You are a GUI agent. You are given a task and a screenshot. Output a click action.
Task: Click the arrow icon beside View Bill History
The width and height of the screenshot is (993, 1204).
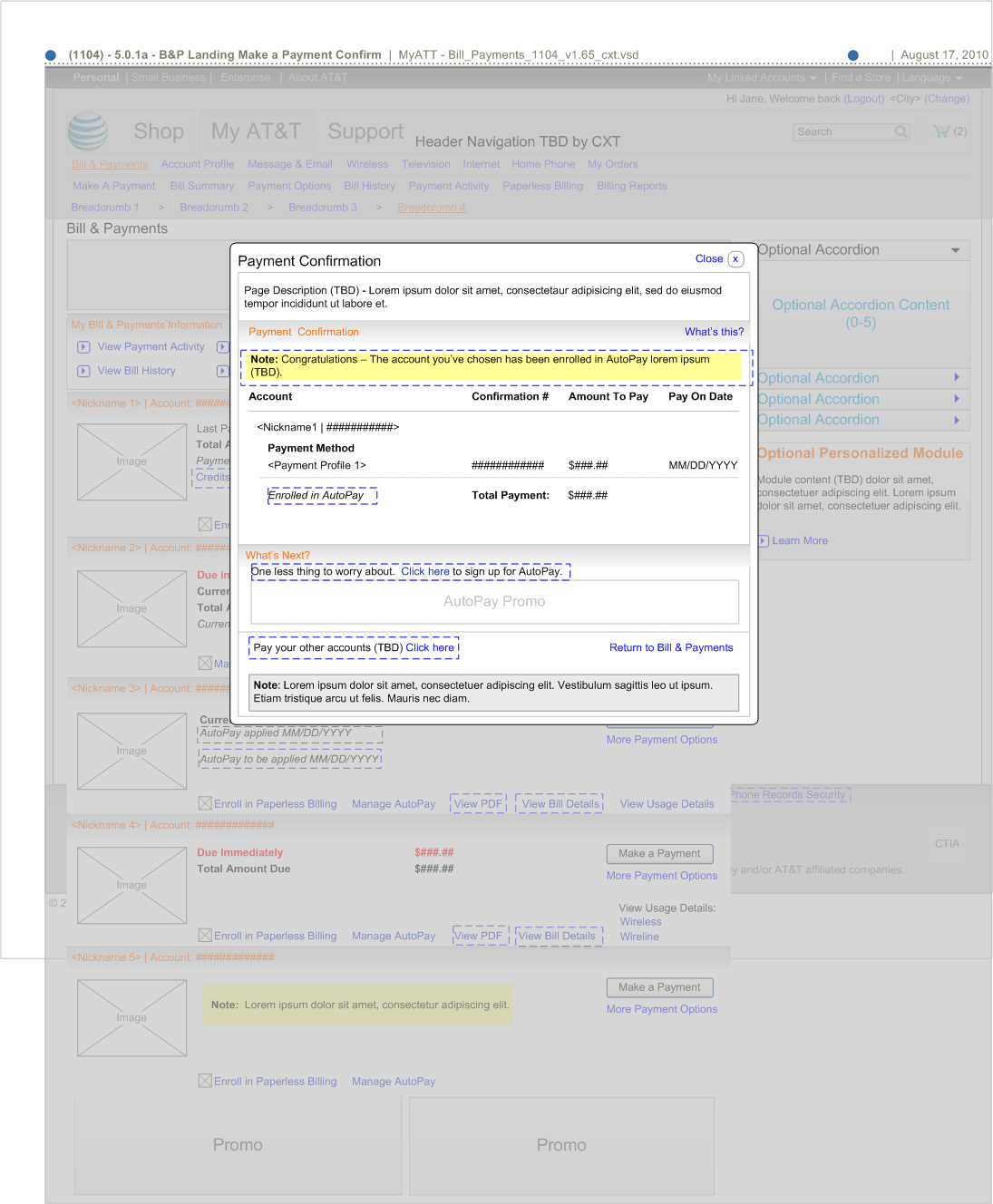pyautogui.click(x=83, y=371)
